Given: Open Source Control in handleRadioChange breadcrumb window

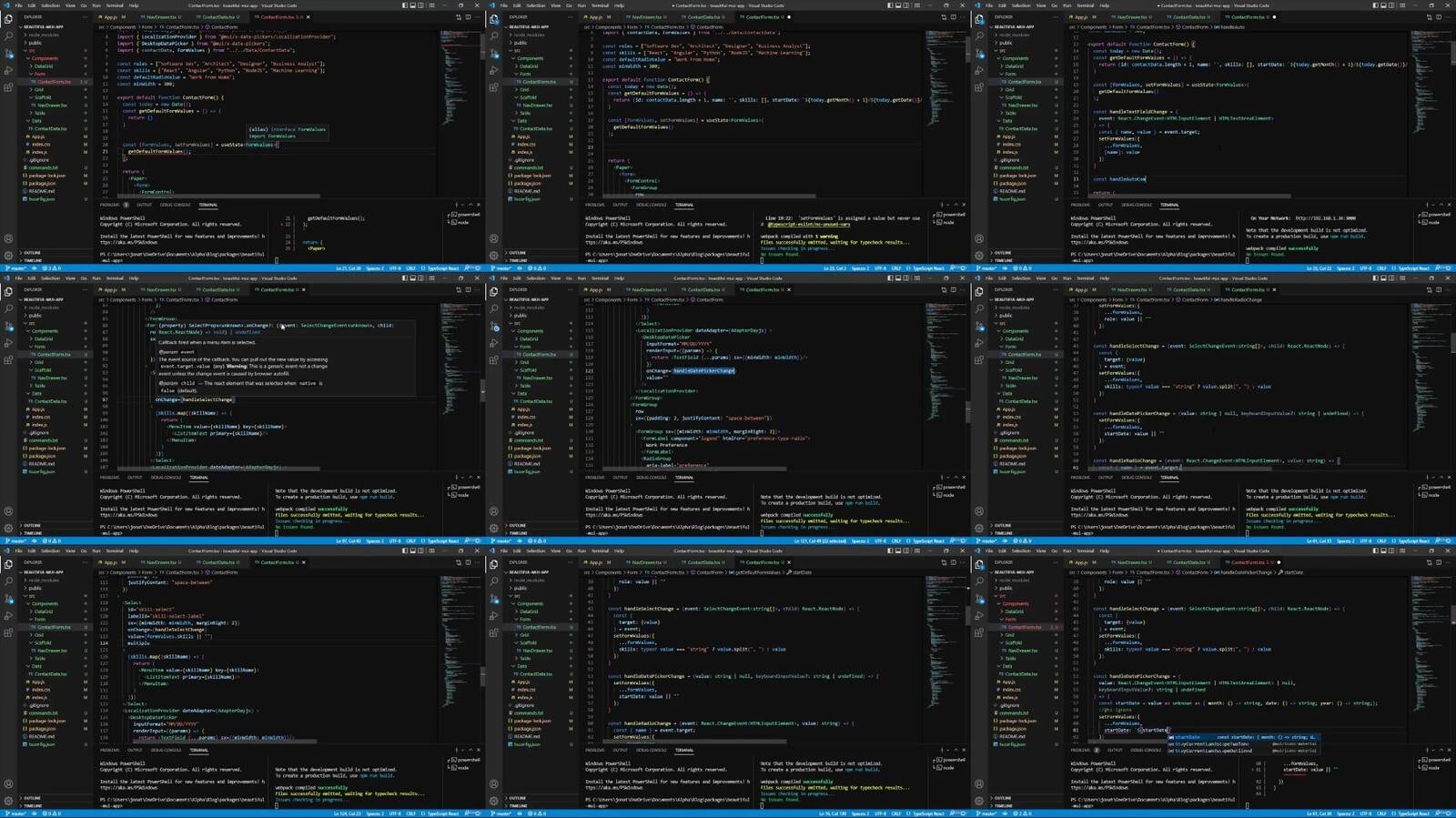Looking at the screenshot, I should [980, 326].
